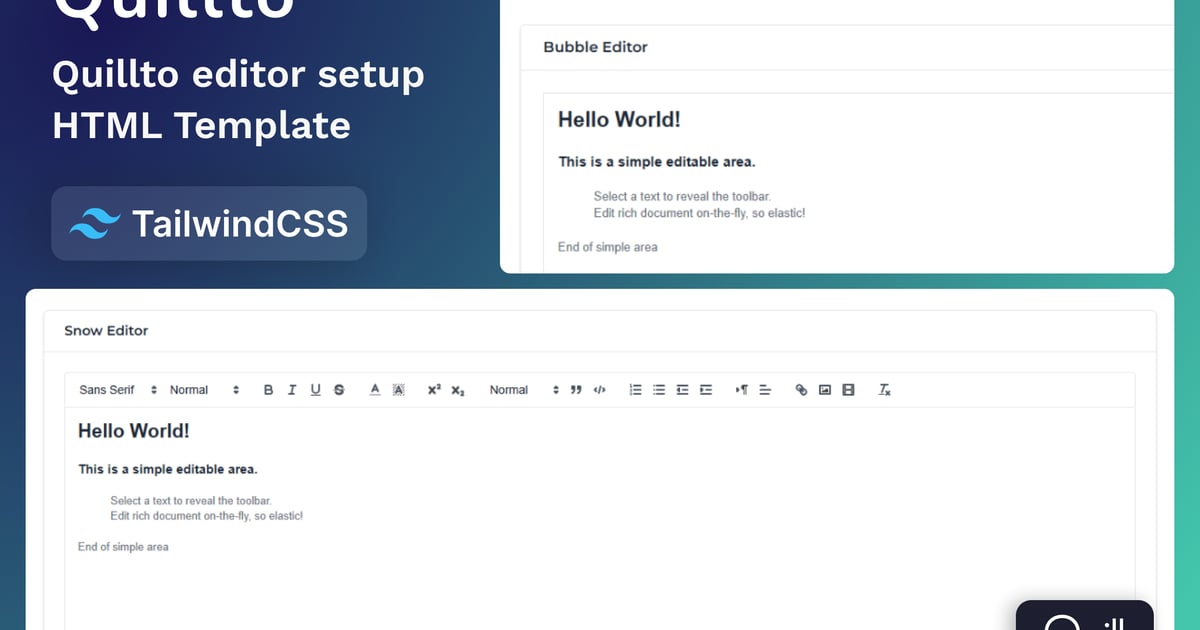Click the Snow Editor card title
This screenshot has height=630, width=1200.
click(106, 330)
